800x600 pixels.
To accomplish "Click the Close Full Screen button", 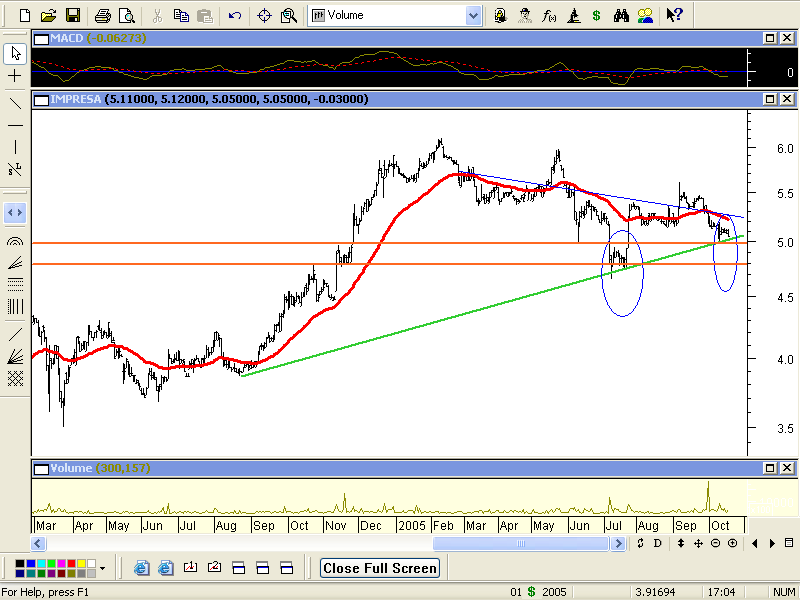I will tap(380, 568).
